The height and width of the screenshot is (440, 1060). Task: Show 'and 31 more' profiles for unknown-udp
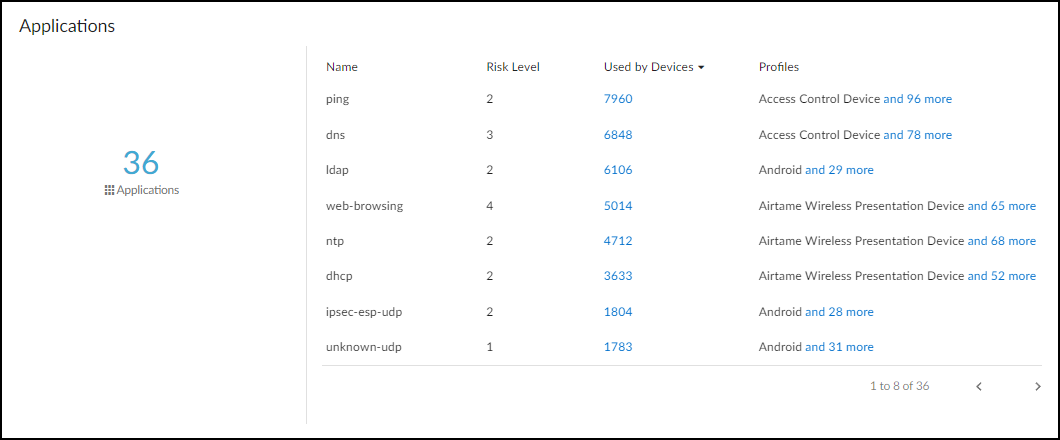[839, 347]
